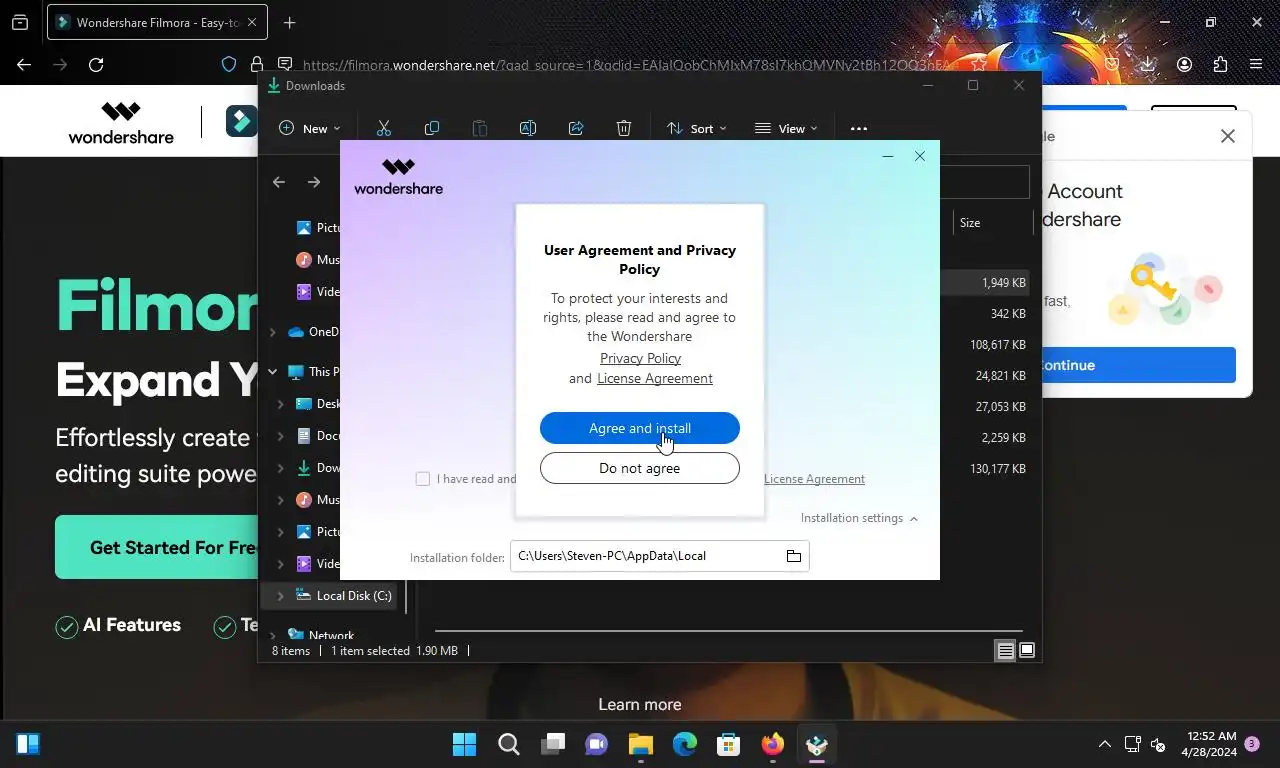The height and width of the screenshot is (768, 1280).
Task: Open the browser hamburger menu
Action: [x=1256, y=64]
